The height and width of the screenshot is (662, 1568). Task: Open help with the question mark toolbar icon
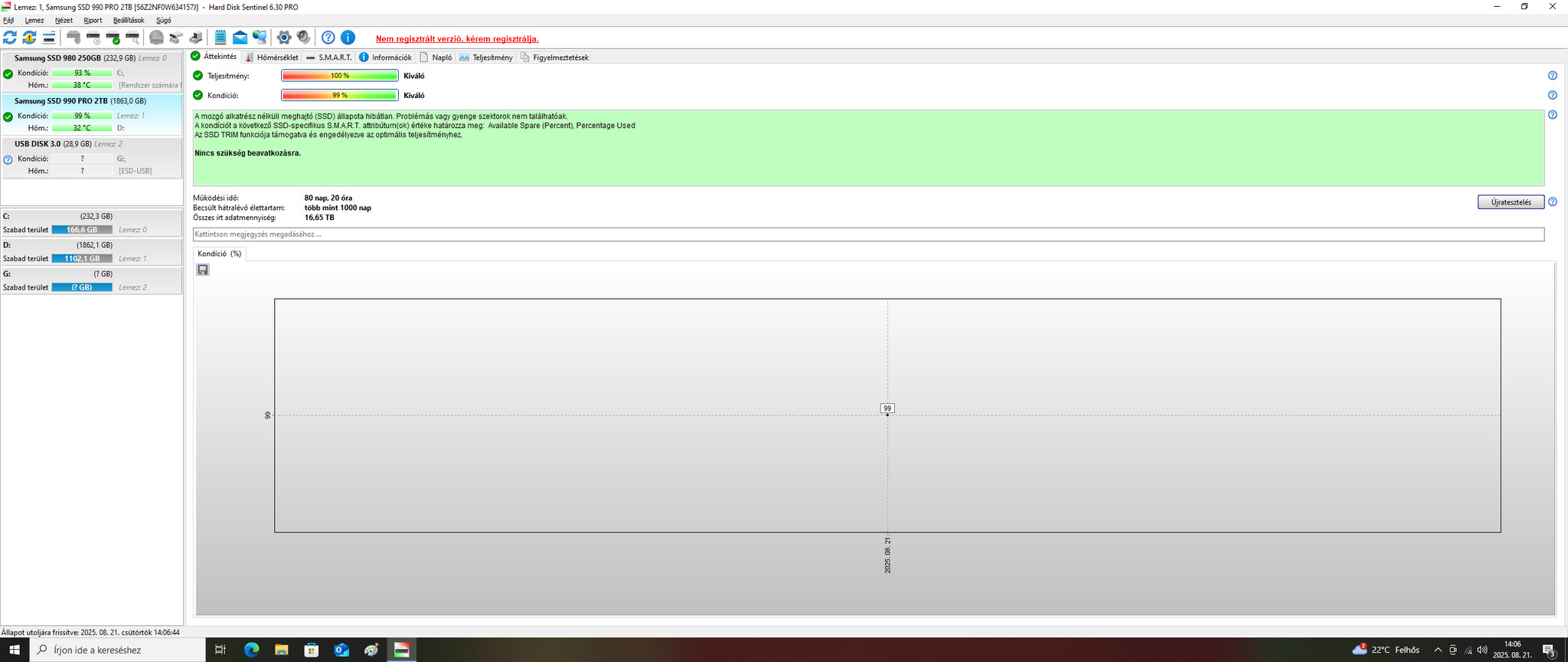tap(328, 38)
